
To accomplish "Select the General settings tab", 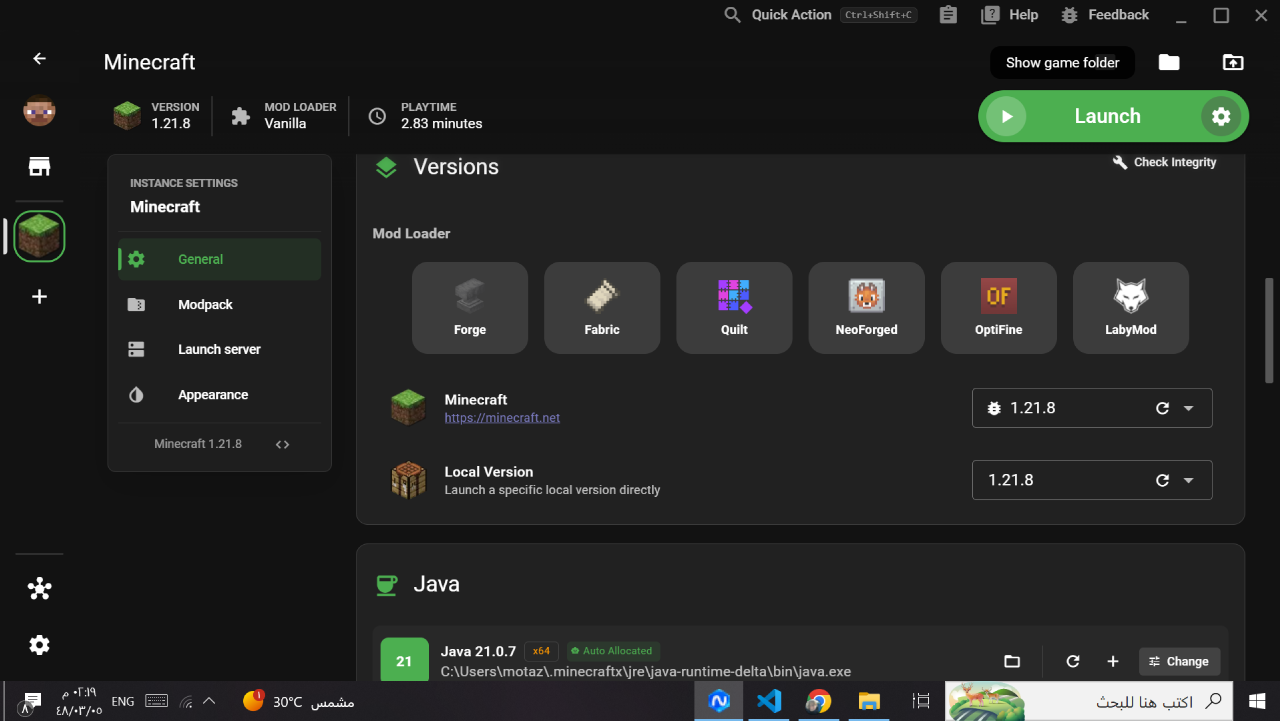I will click(219, 259).
